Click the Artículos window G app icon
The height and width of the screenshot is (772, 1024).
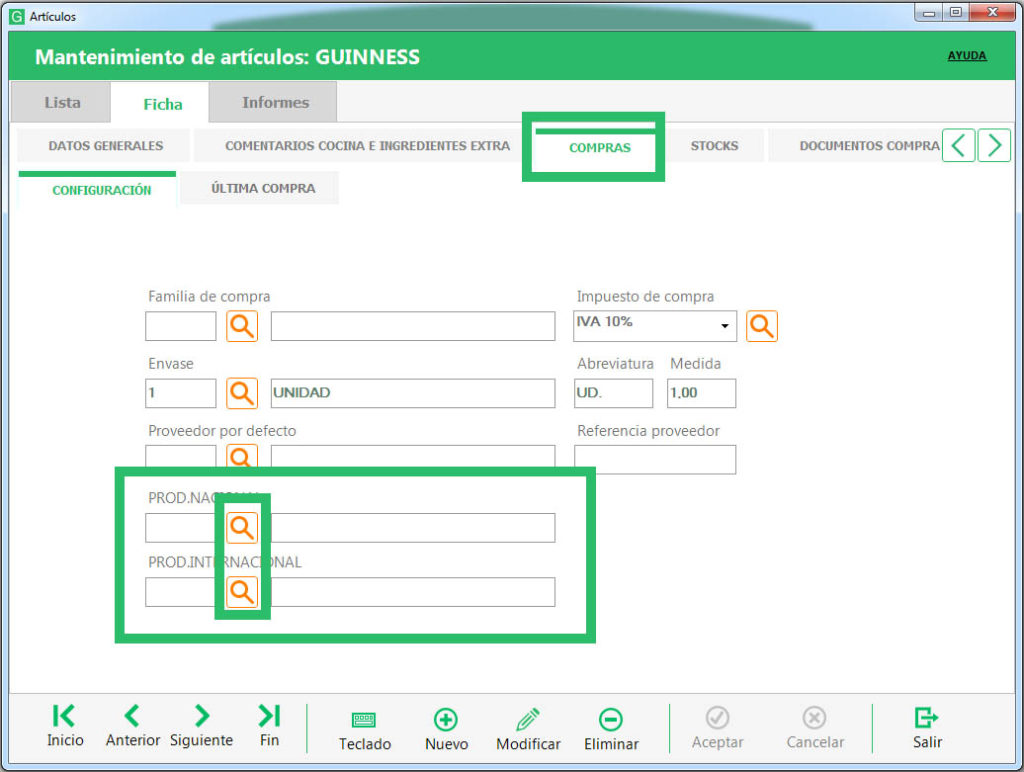(x=17, y=16)
